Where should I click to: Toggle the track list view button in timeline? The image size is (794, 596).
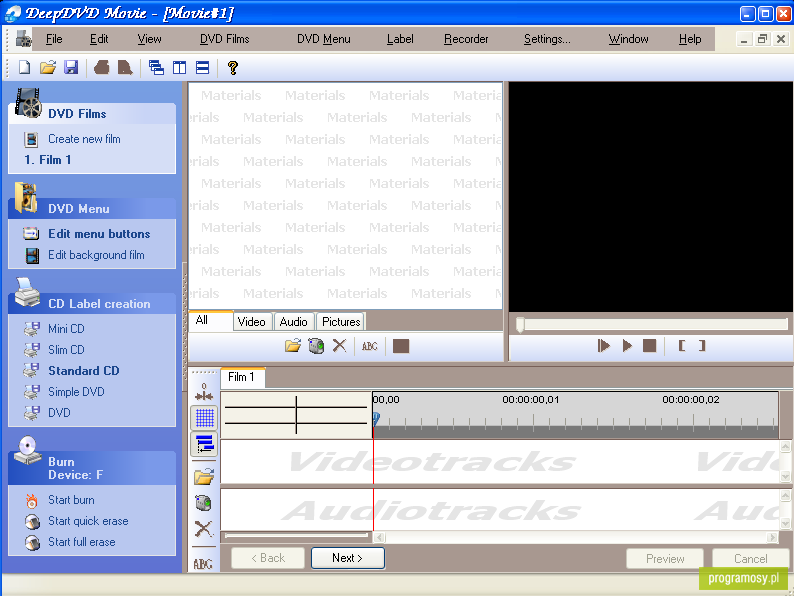[205, 444]
